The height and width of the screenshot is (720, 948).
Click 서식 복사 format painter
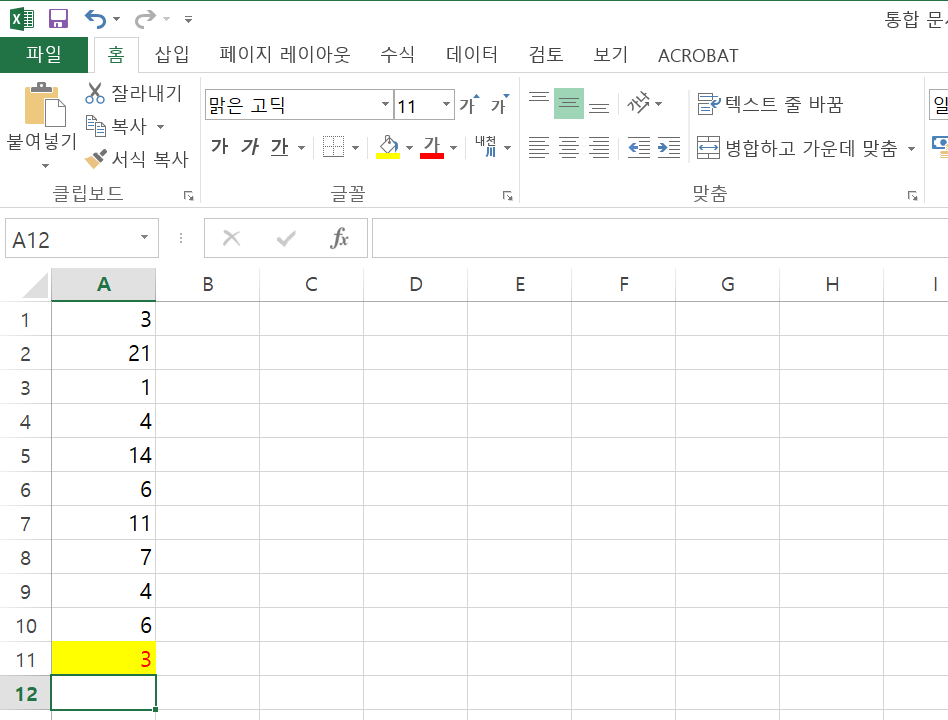[x=137, y=159]
